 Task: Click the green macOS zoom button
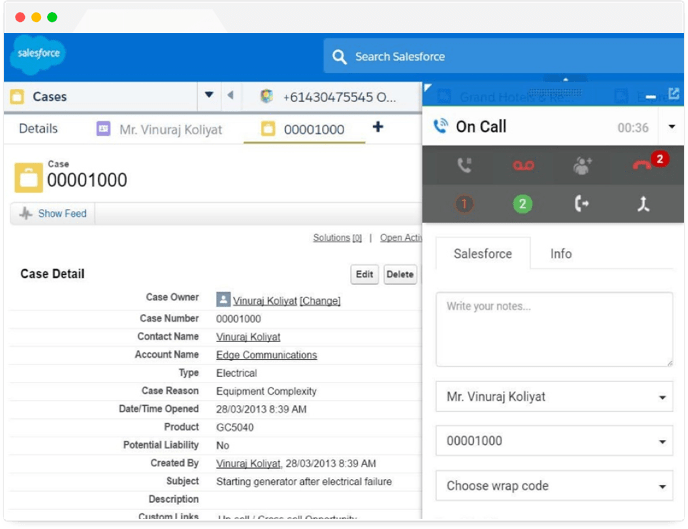52,17
